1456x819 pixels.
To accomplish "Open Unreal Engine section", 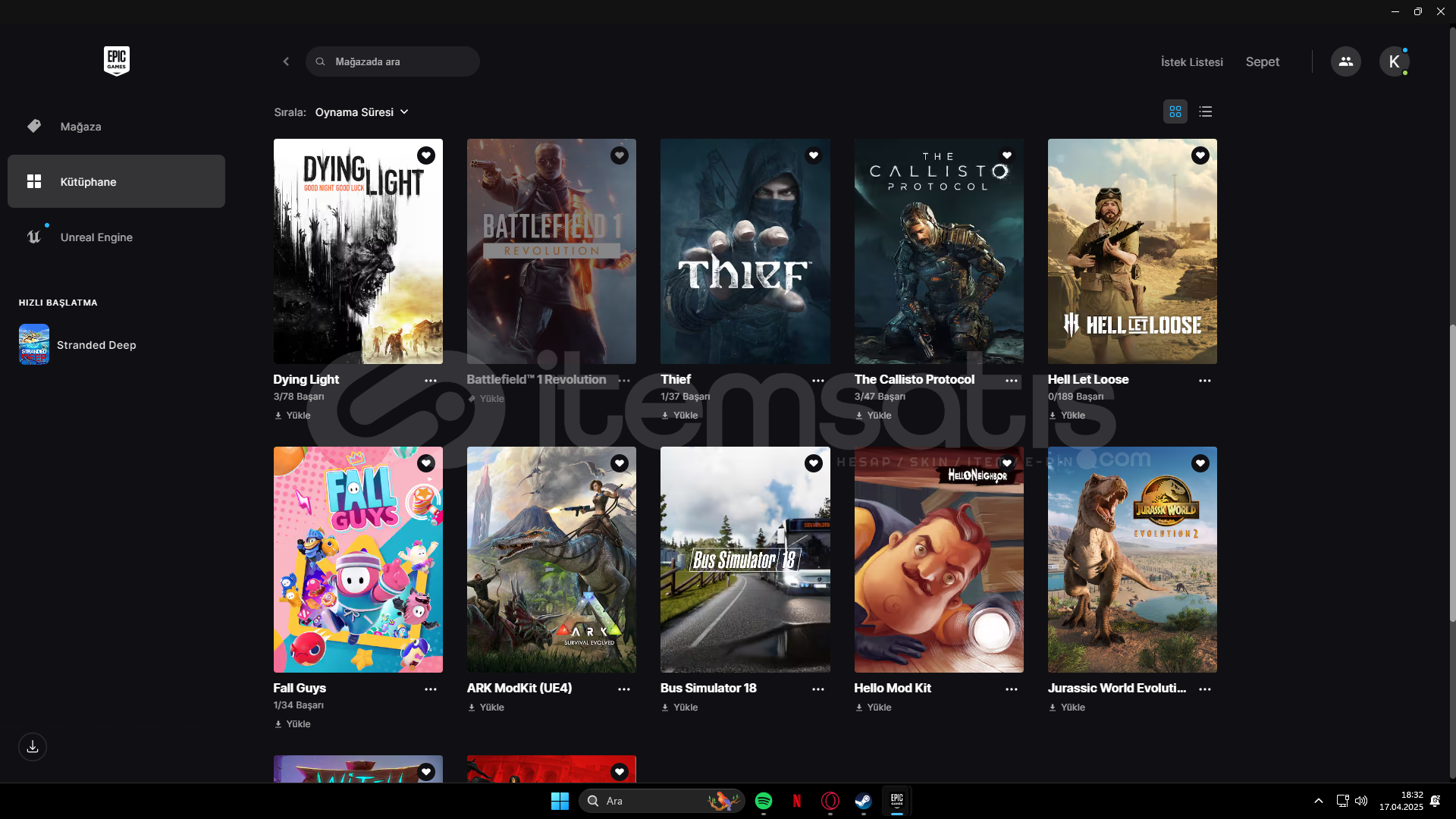I will point(116,237).
